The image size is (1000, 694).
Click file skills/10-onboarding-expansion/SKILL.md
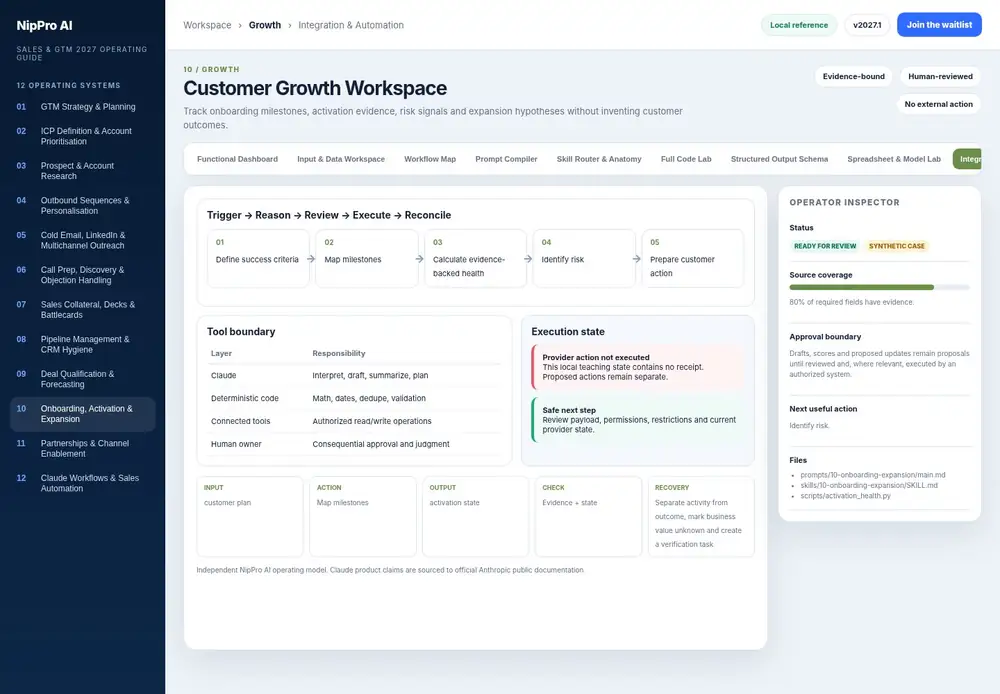[869, 485]
